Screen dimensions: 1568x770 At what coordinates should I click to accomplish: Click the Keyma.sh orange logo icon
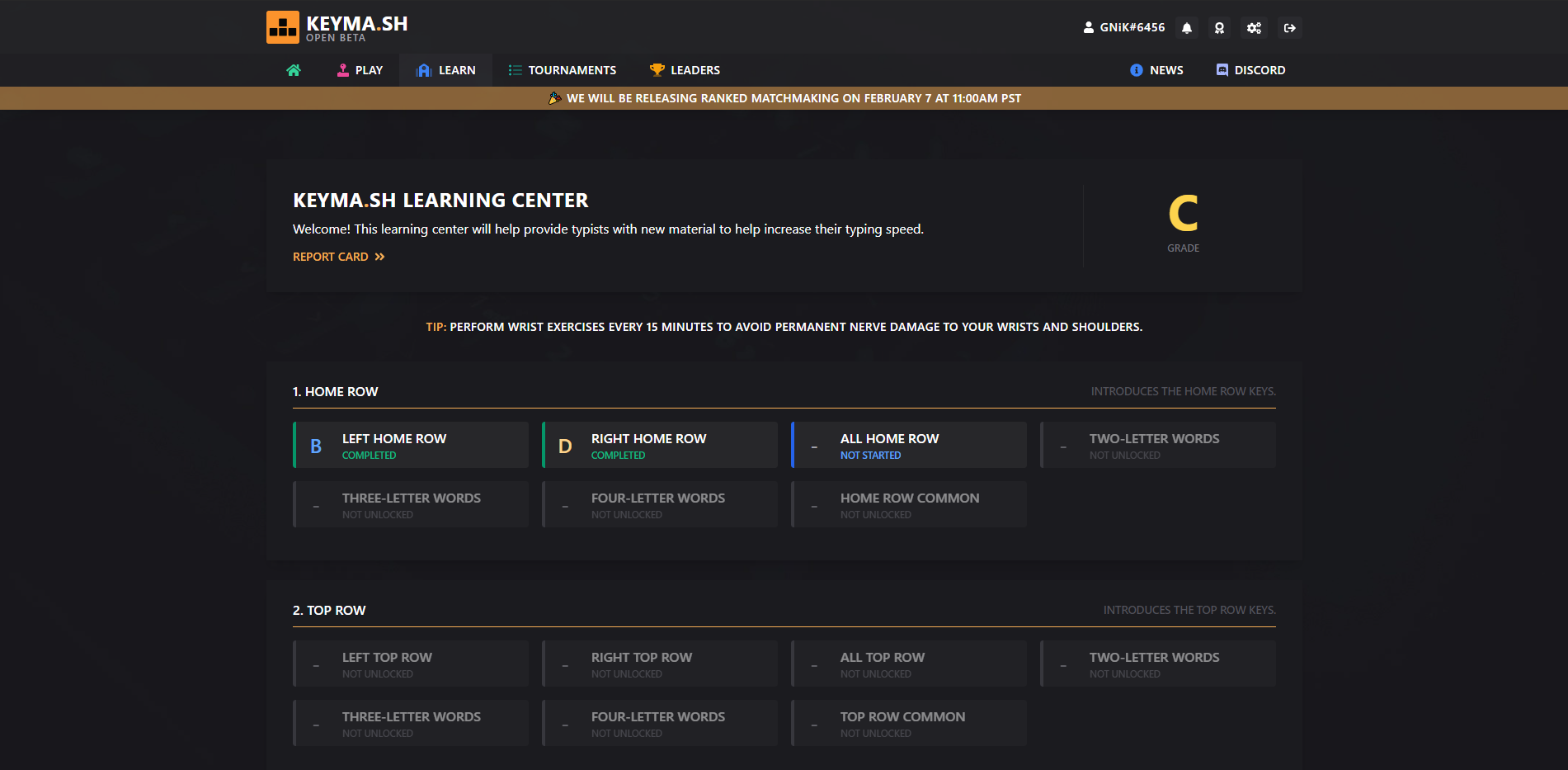[x=283, y=27]
